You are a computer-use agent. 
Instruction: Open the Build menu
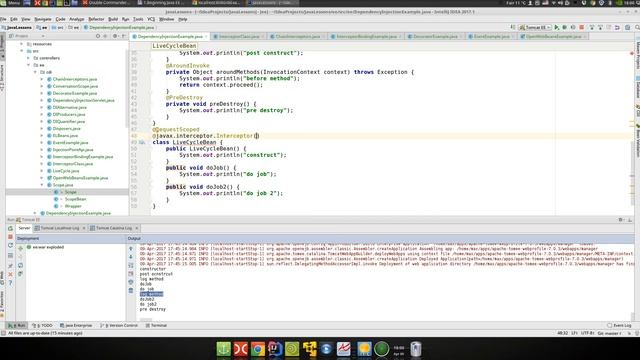tap(113, 19)
